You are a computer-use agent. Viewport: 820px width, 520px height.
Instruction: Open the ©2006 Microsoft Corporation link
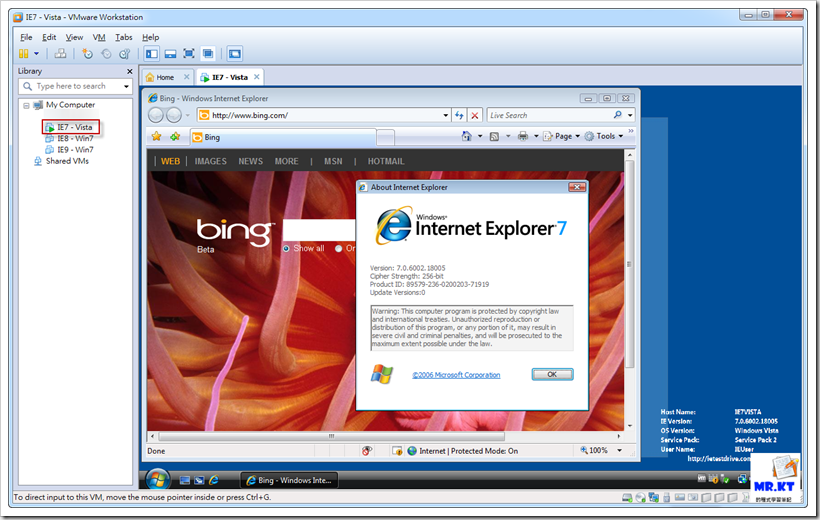[456, 375]
